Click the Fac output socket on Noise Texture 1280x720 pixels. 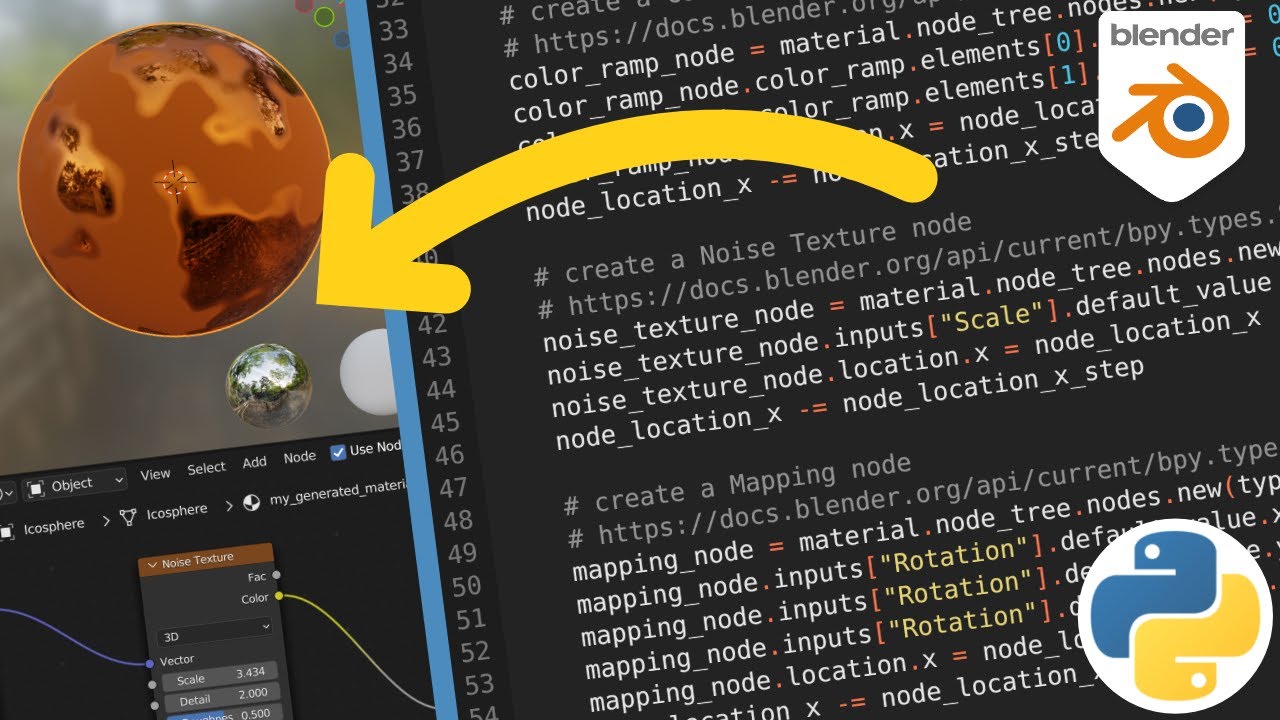click(x=276, y=575)
